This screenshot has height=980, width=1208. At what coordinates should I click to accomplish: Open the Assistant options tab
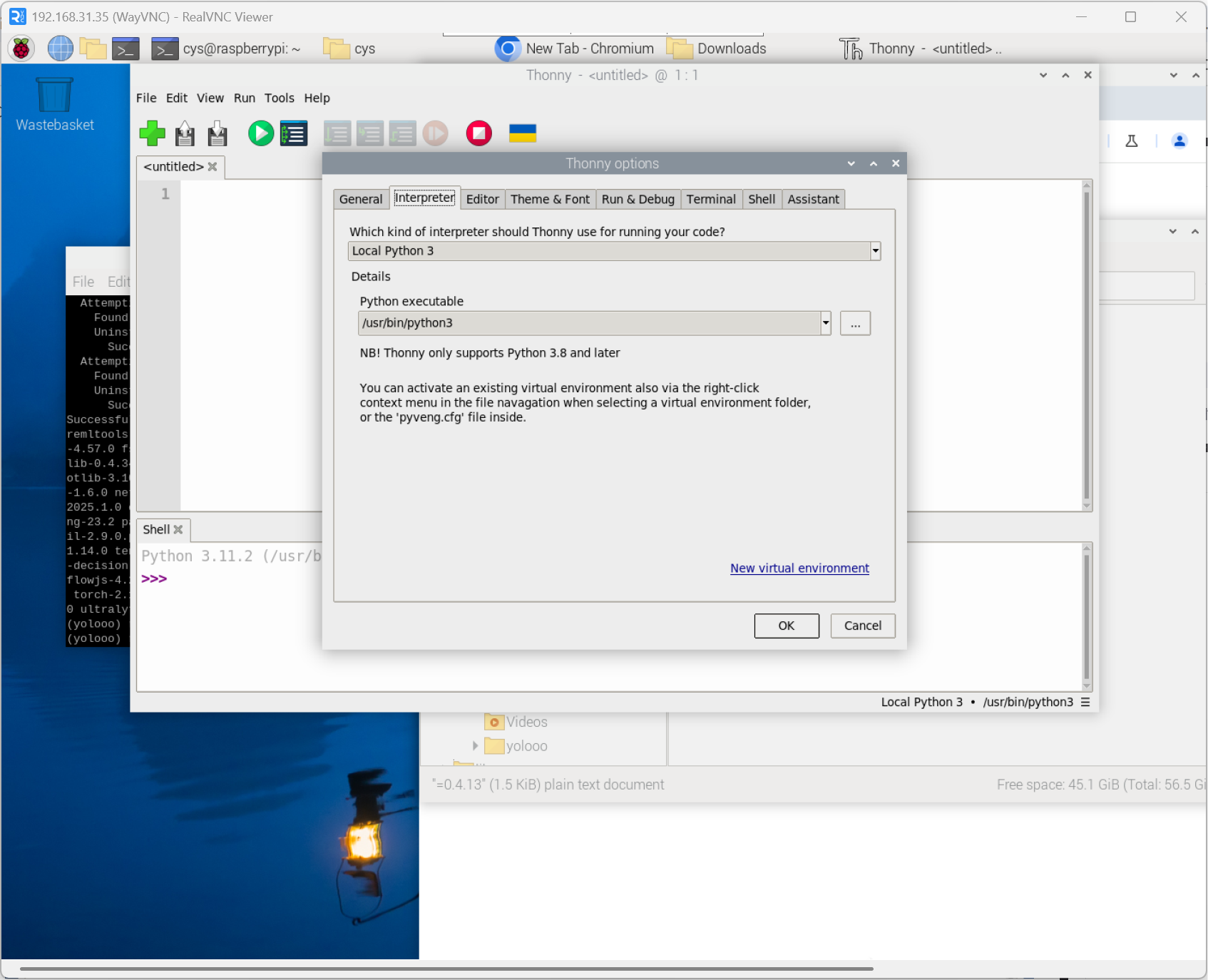(x=813, y=199)
